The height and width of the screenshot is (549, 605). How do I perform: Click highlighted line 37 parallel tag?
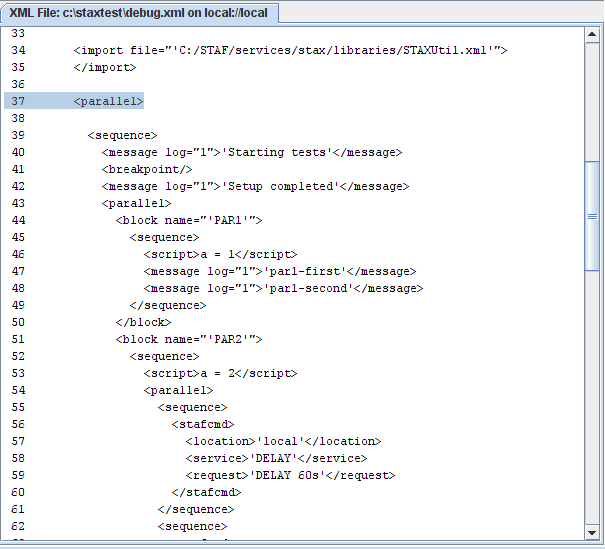tap(108, 101)
